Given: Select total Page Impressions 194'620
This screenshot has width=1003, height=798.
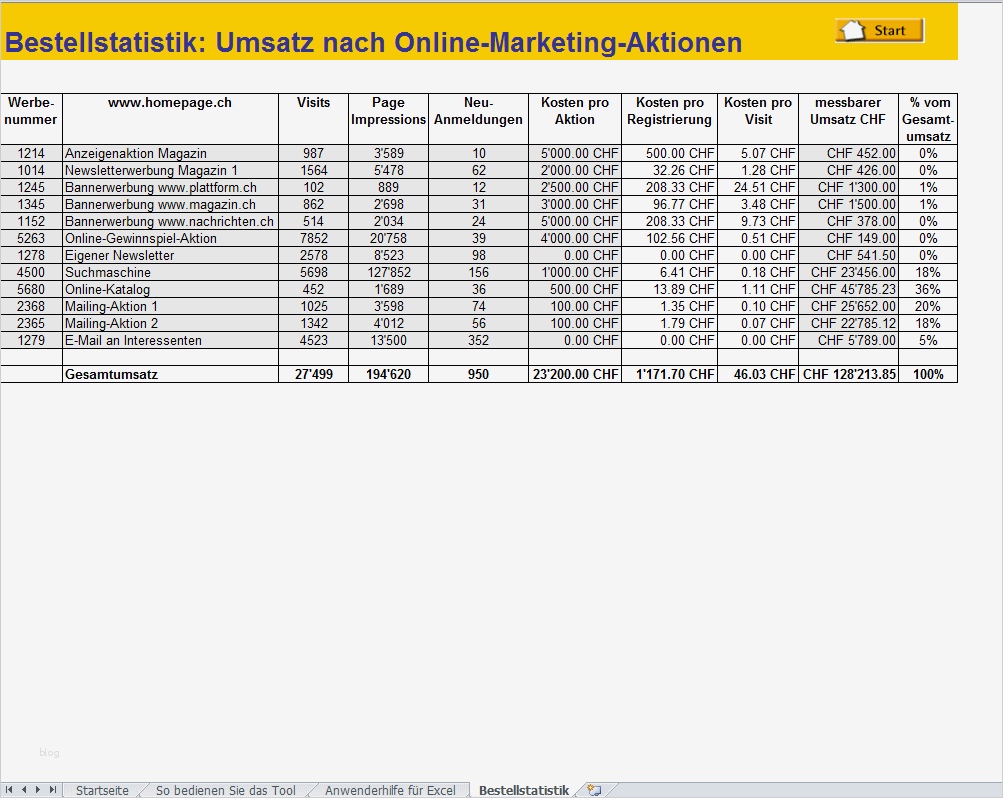Looking at the screenshot, I should click(388, 374).
